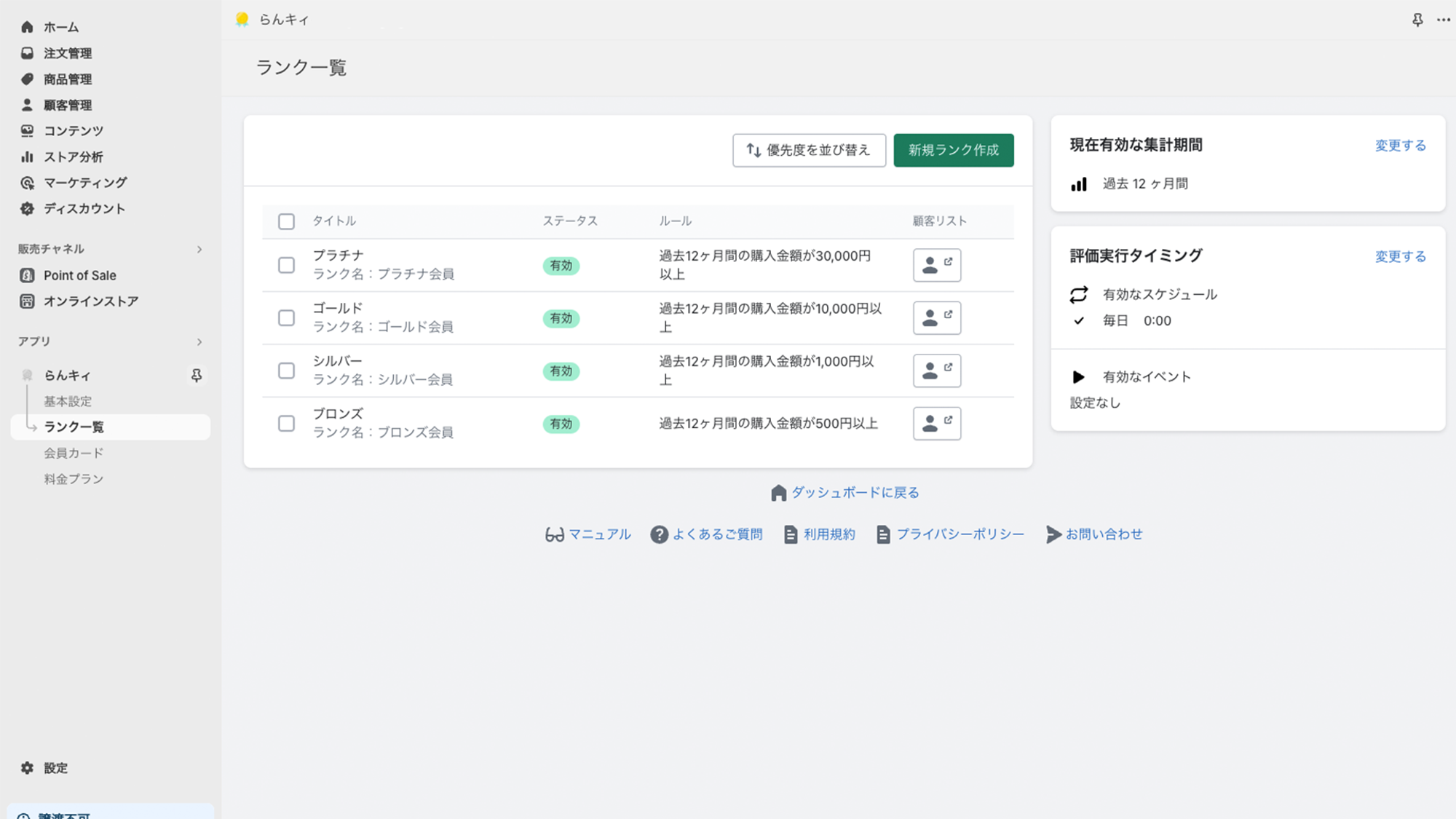This screenshot has height=819, width=1456.
Task: Open the ゴールド rank title
Action: (x=338, y=308)
